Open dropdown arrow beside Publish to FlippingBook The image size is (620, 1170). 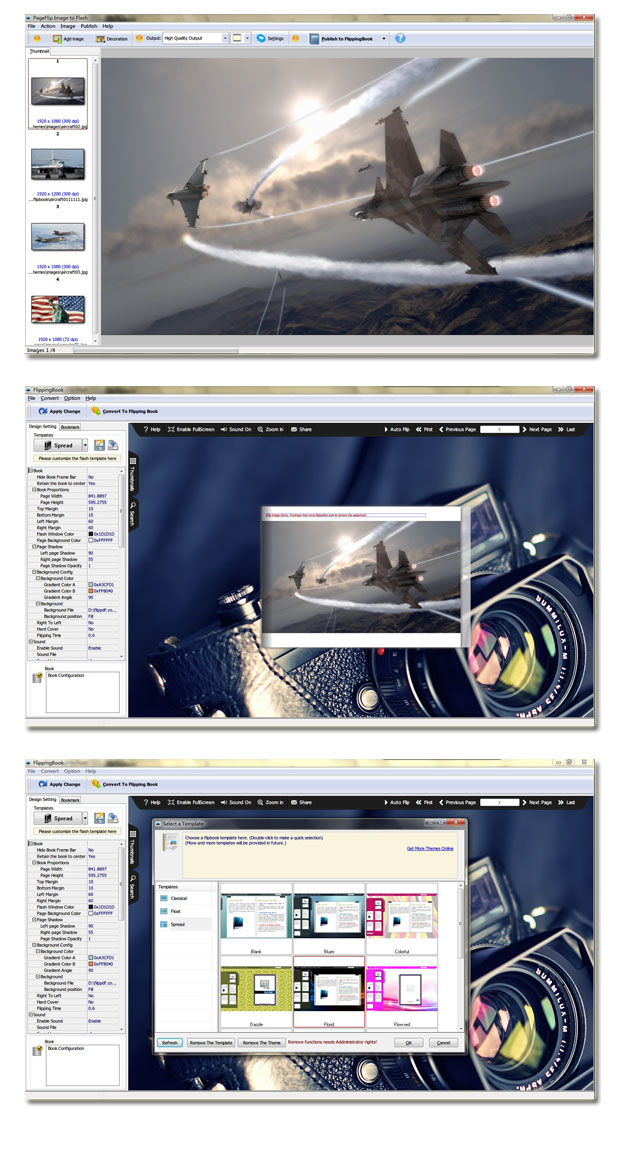[384, 38]
